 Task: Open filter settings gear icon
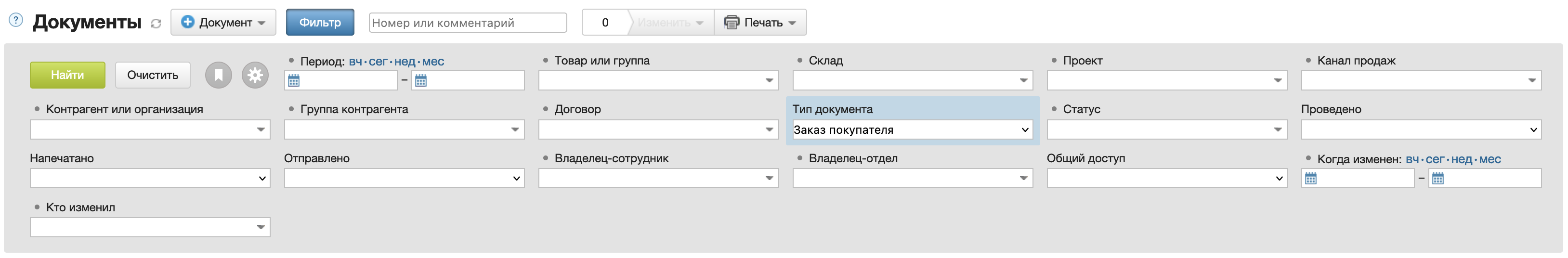click(255, 76)
